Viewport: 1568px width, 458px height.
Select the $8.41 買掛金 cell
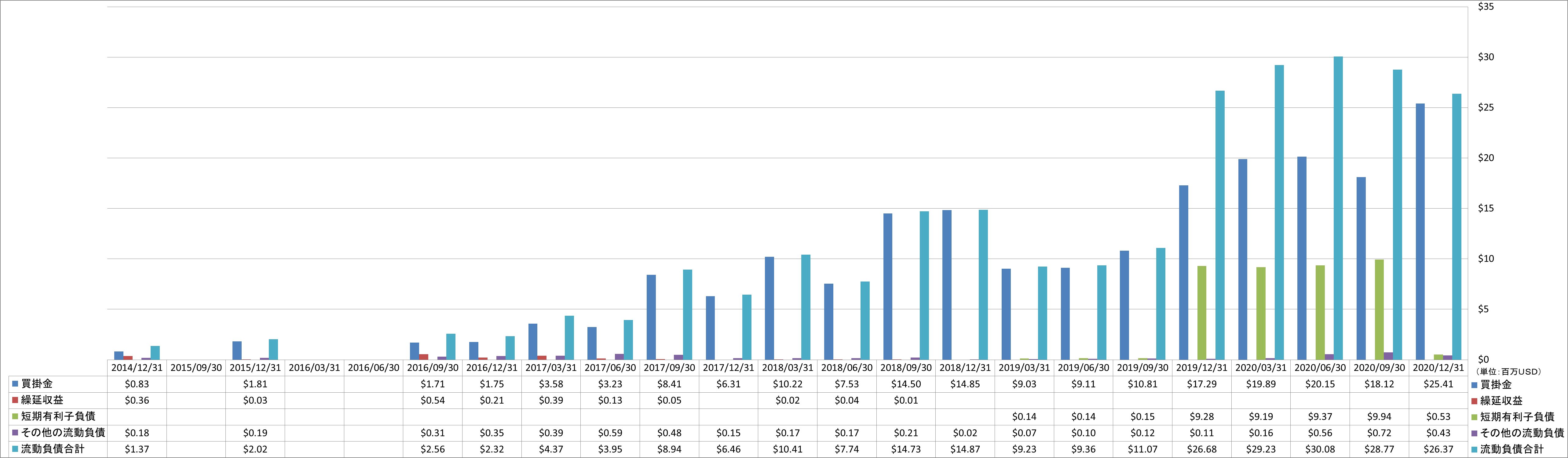tap(669, 384)
